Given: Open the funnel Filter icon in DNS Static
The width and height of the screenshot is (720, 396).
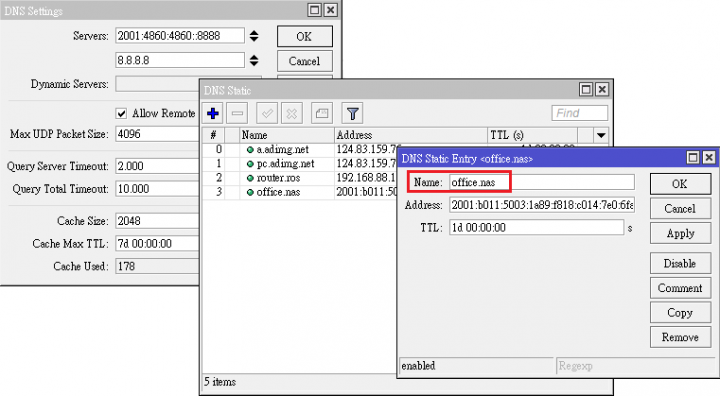Looking at the screenshot, I should pos(352,113).
